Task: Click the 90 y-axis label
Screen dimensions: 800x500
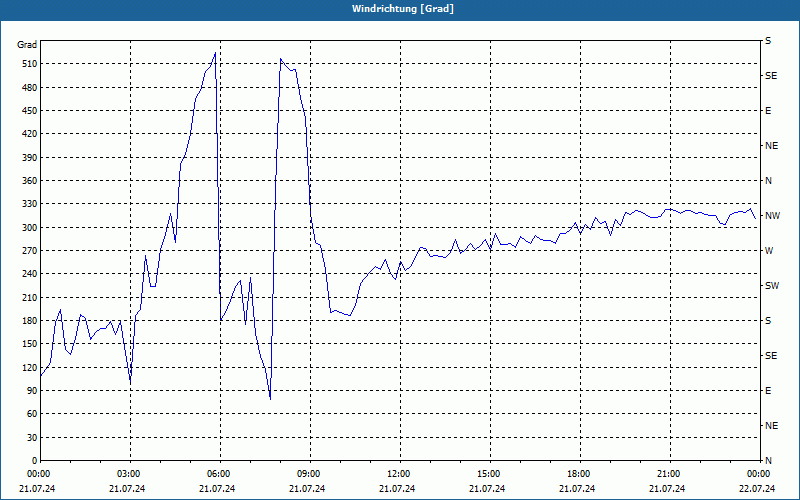Action: 33,390
